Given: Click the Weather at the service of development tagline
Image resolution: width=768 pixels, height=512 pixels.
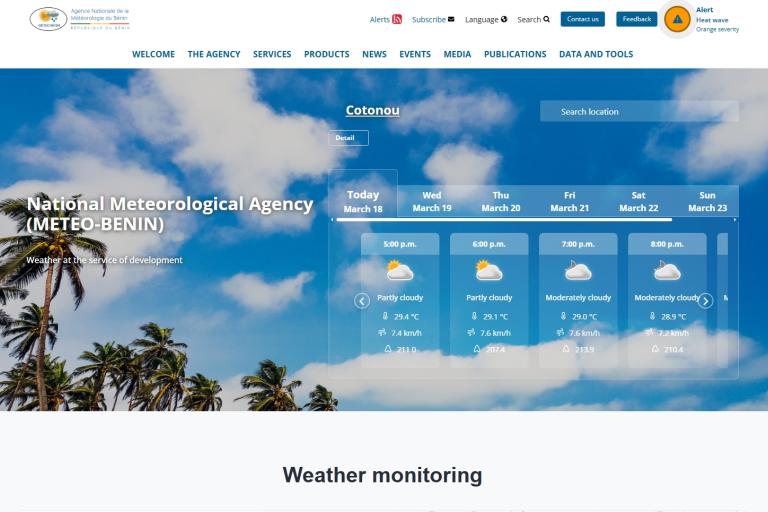Looking at the screenshot, I should click(x=104, y=260).
